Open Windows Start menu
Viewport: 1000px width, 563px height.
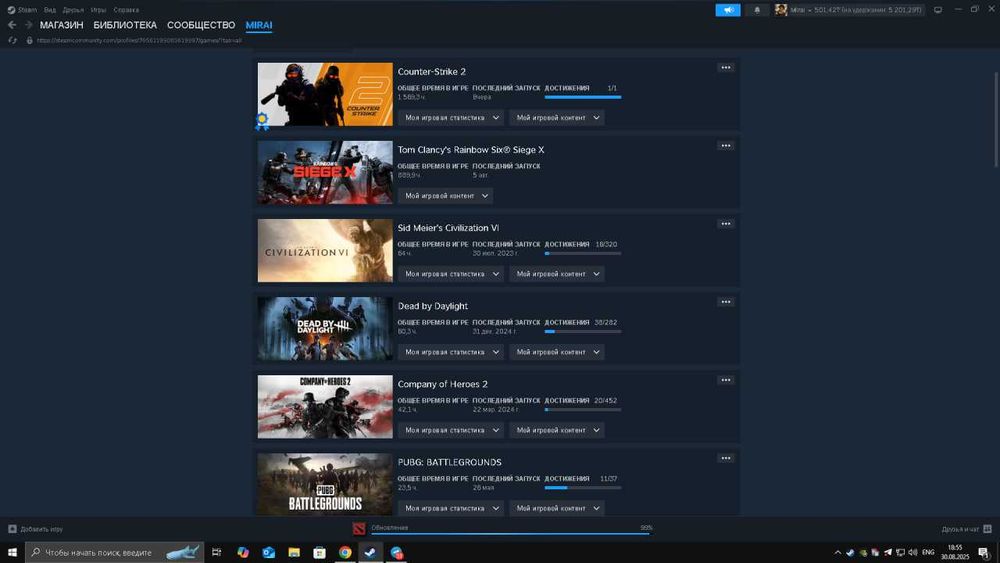point(12,552)
